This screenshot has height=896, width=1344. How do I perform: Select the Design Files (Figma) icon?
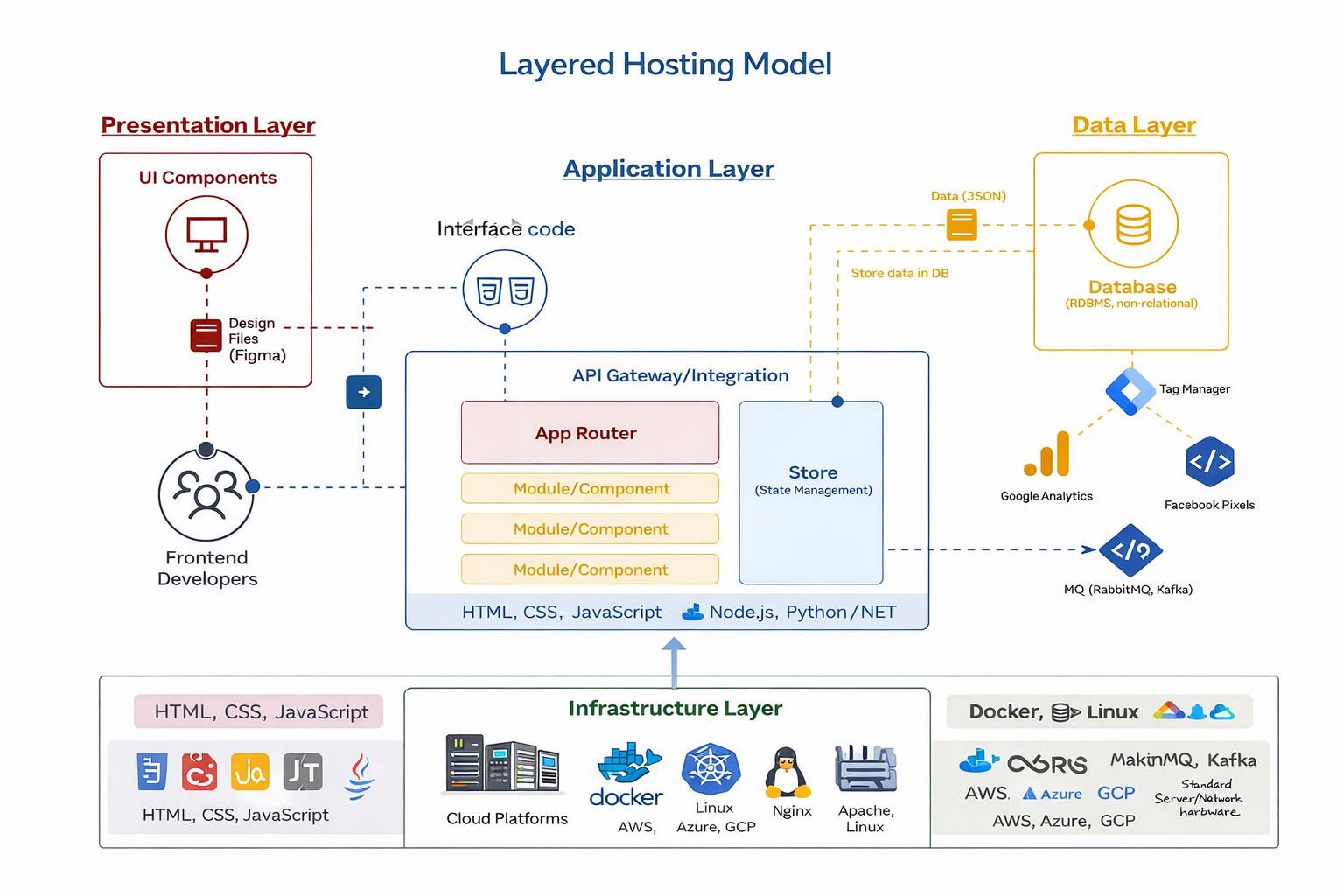tap(206, 335)
